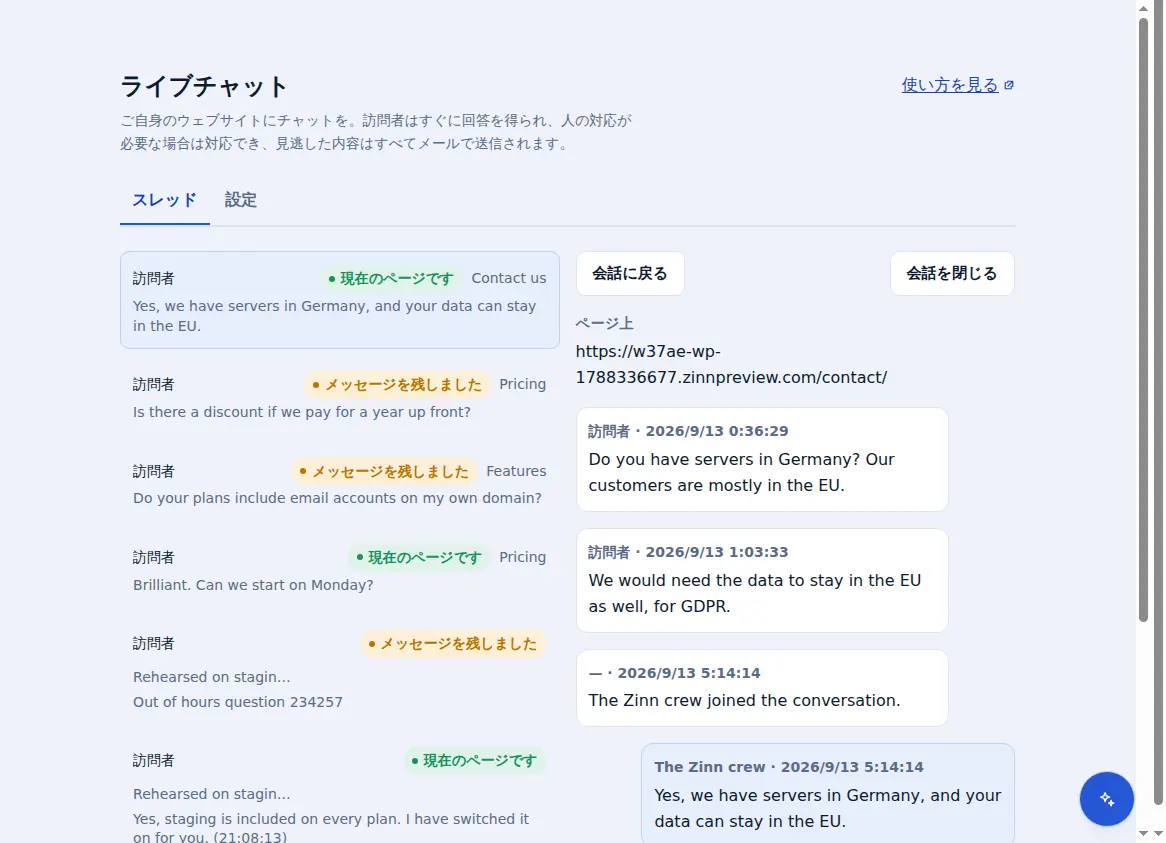Image resolution: width=1166 pixels, height=843 pixels.
Task: Click the external-link icon beside 使い方を見る
Action: click(1008, 85)
